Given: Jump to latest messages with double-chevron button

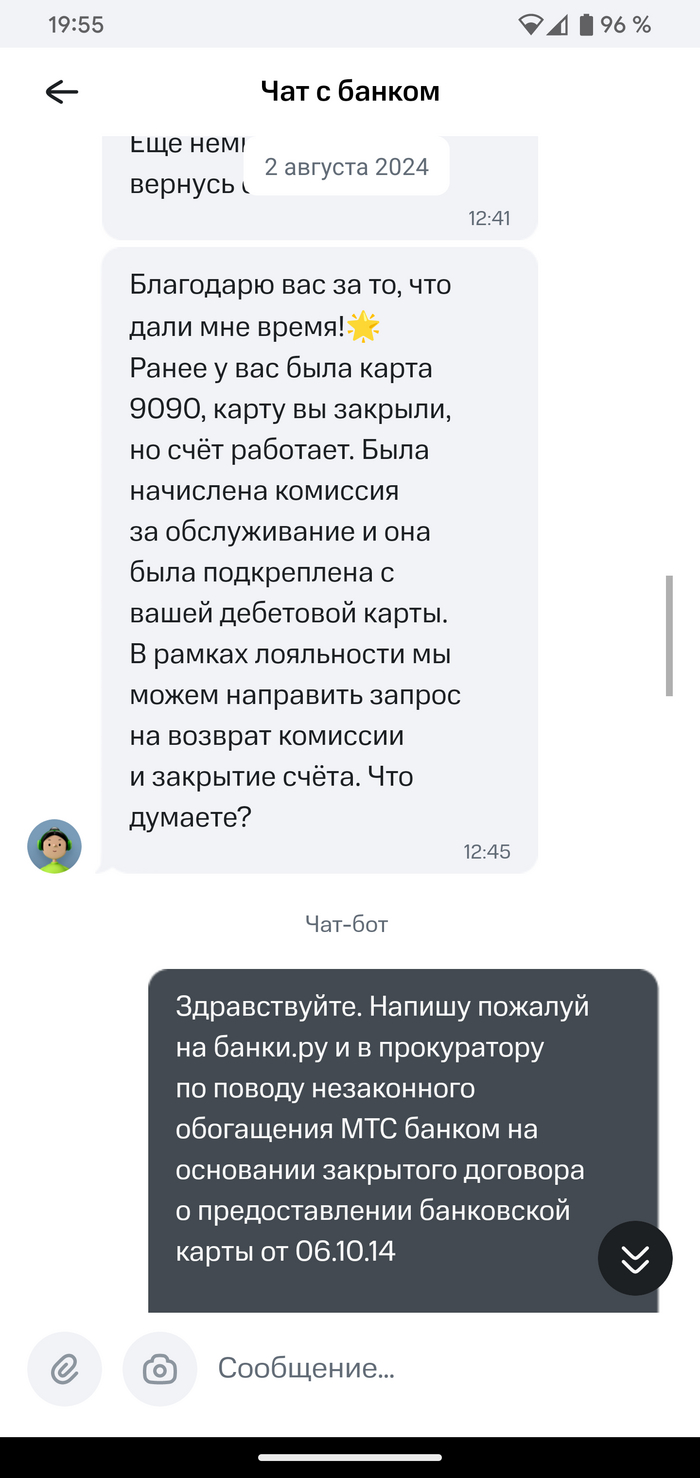Looking at the screenshot, I should [x=635, y=1259].
